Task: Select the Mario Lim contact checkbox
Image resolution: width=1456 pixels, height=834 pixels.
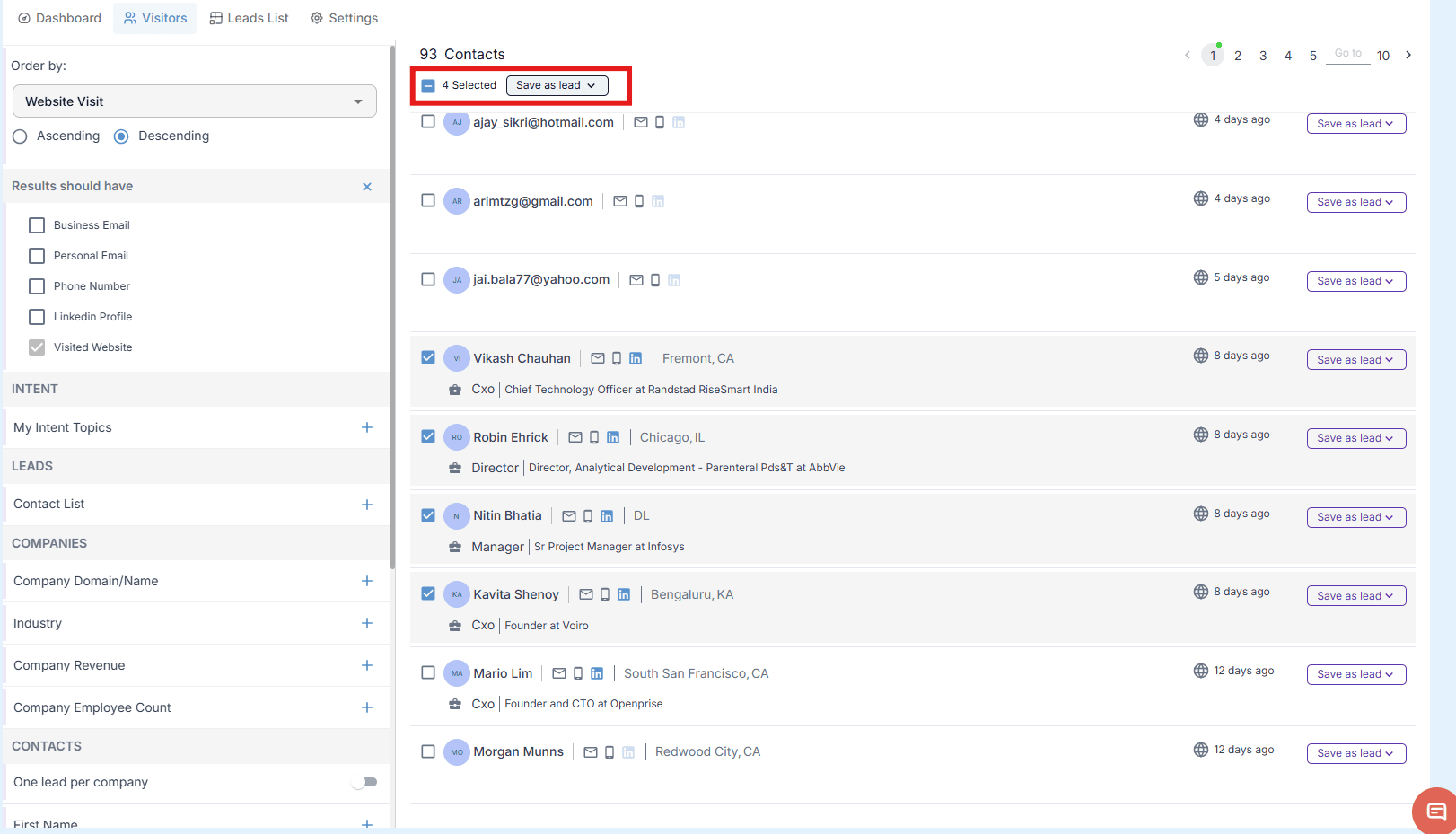Action: click(x=428, y=673)
